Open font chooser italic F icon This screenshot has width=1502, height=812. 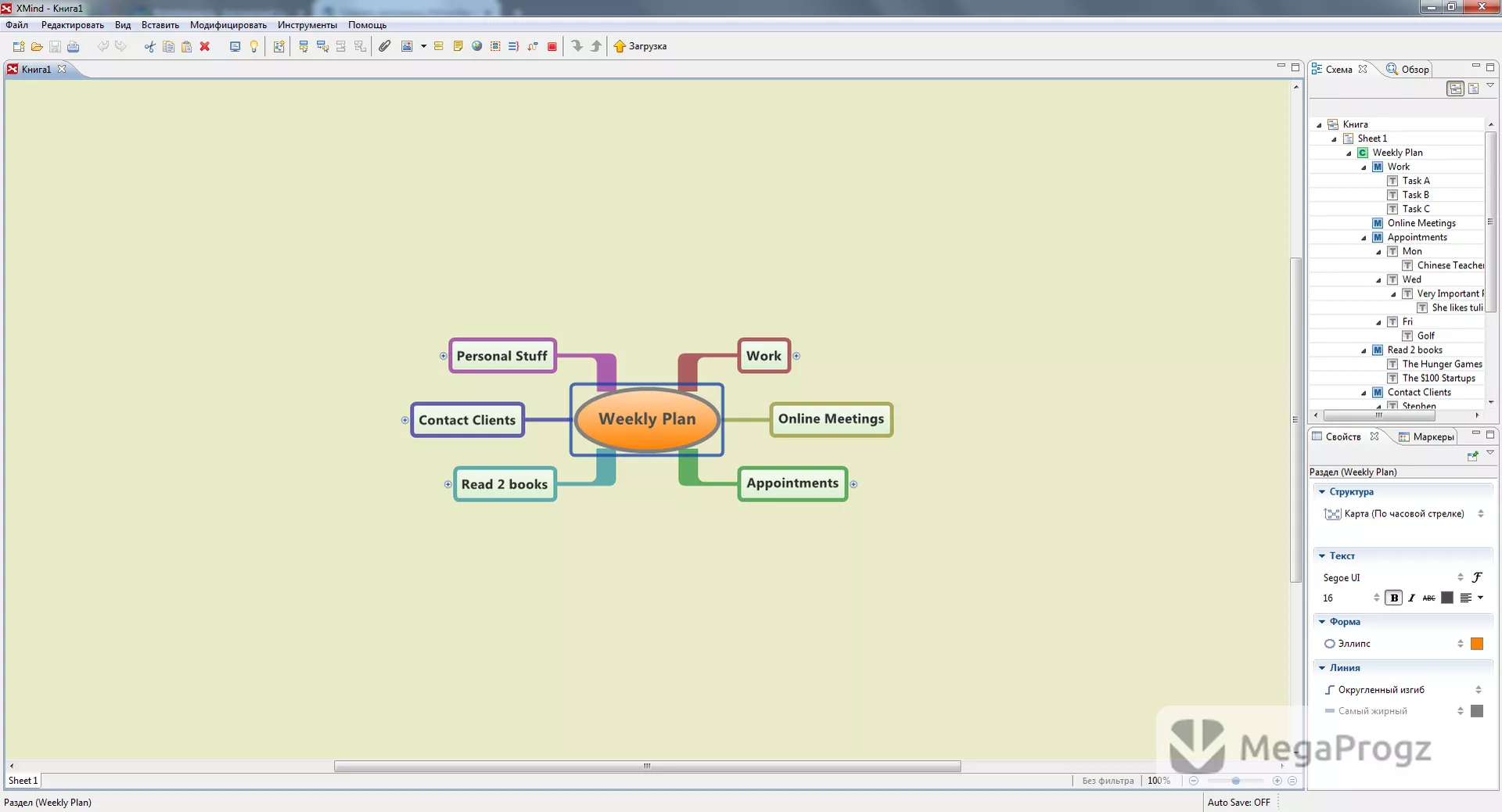(1477, 577)
